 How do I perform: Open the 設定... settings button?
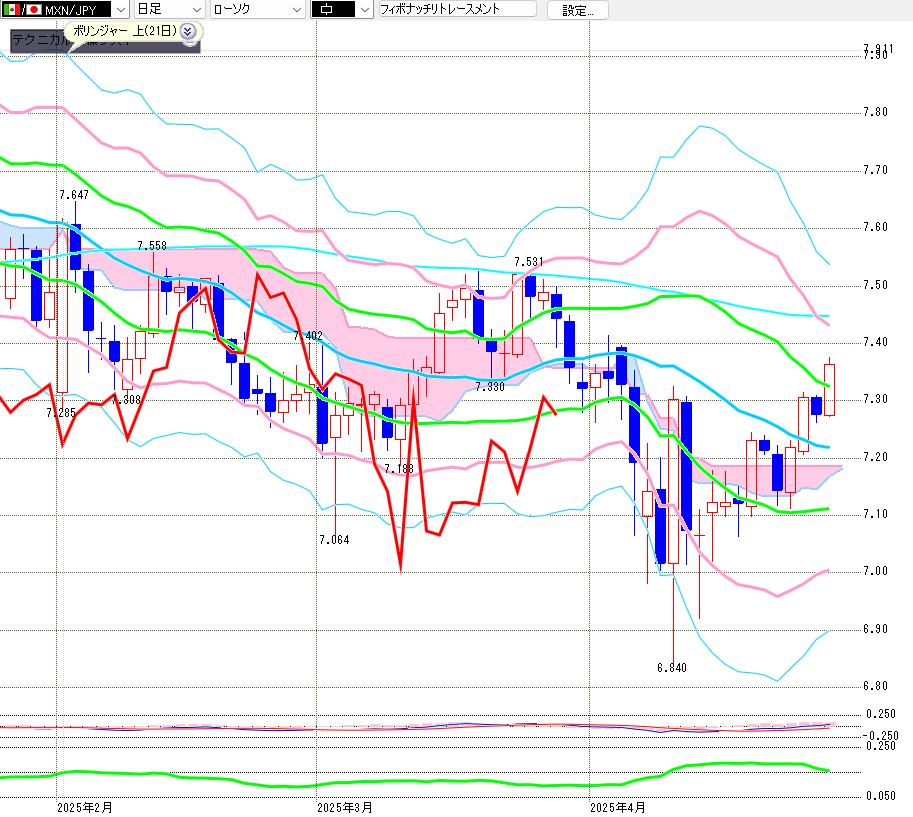coord(578,10)
